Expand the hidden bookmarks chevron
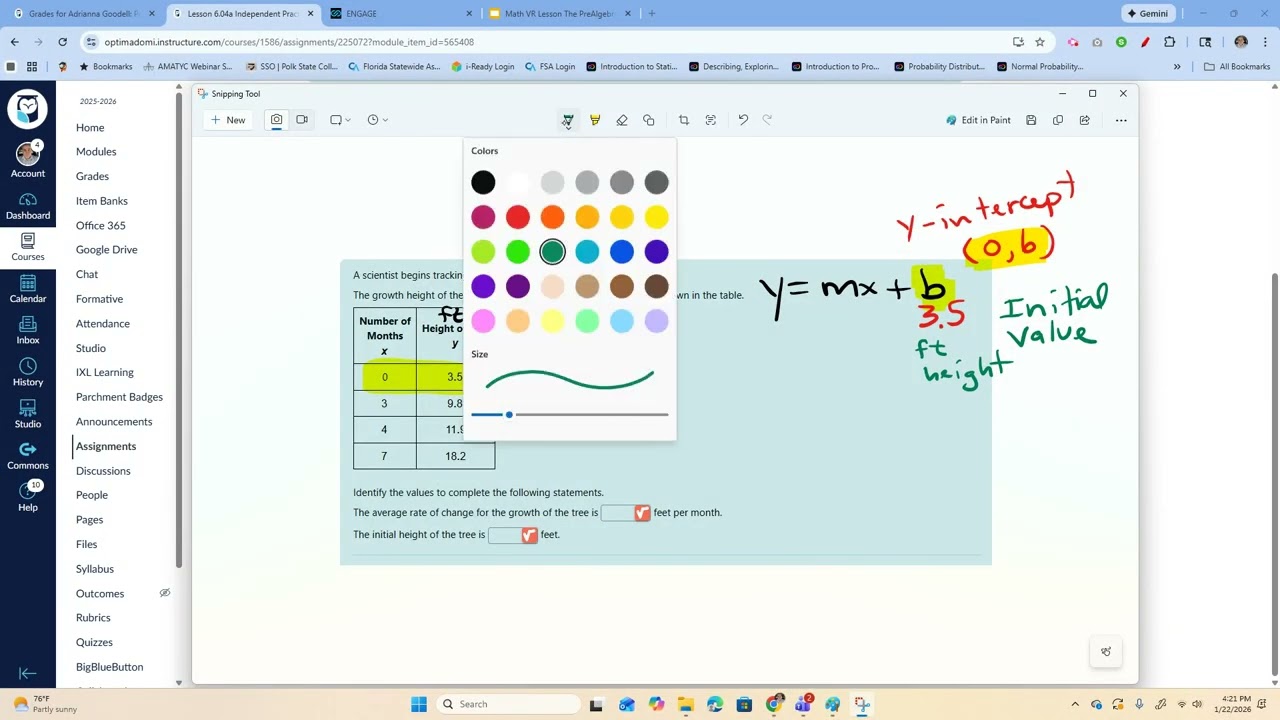 tap(1177, 67)
